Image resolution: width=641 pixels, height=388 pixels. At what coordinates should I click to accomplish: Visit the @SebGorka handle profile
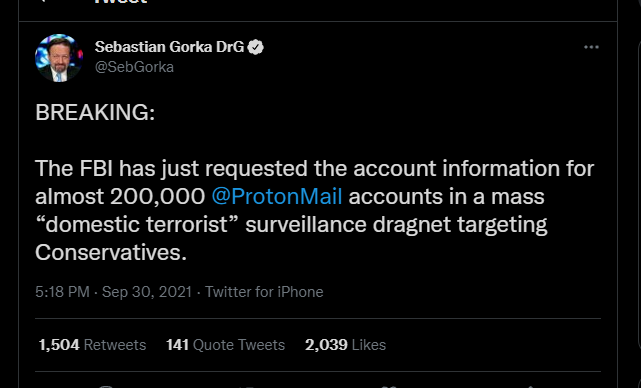pyautogui.click(x=134, y=67)
